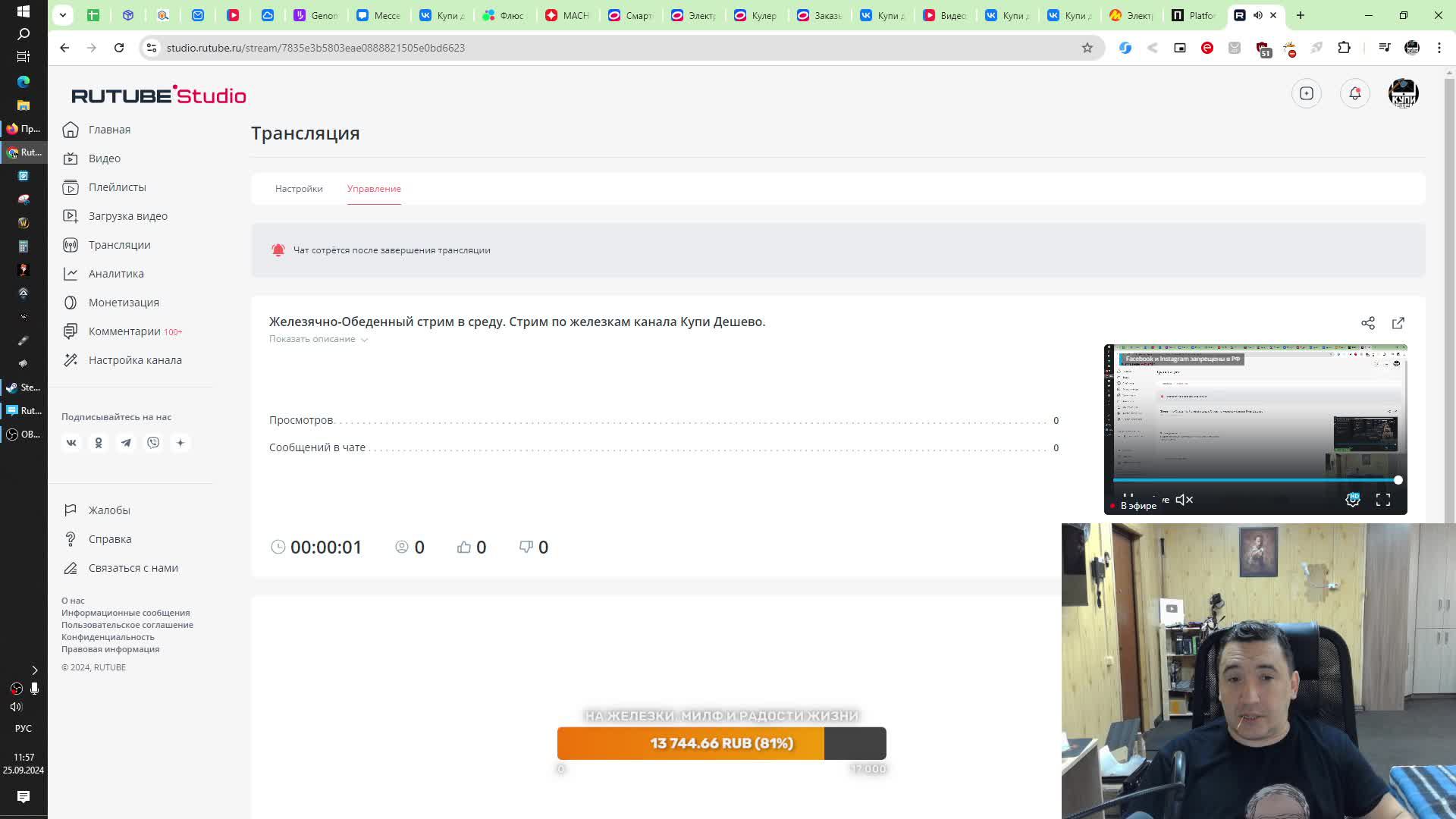Open the VK social link icon

point(71,443)
